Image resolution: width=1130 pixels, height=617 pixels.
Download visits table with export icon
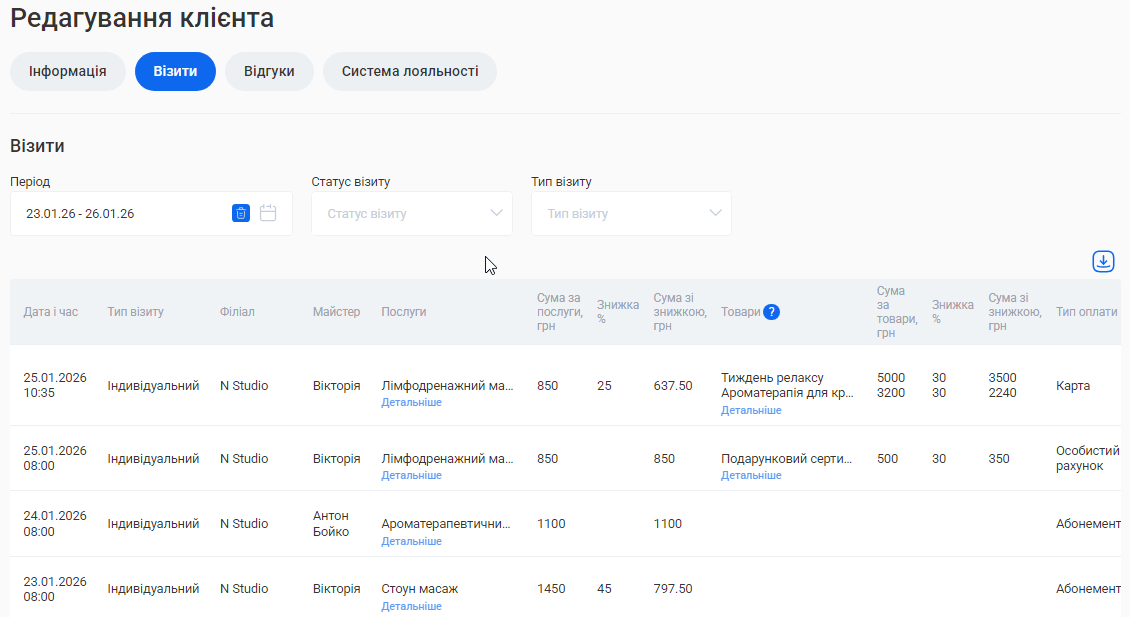(x=1102, y=261)
